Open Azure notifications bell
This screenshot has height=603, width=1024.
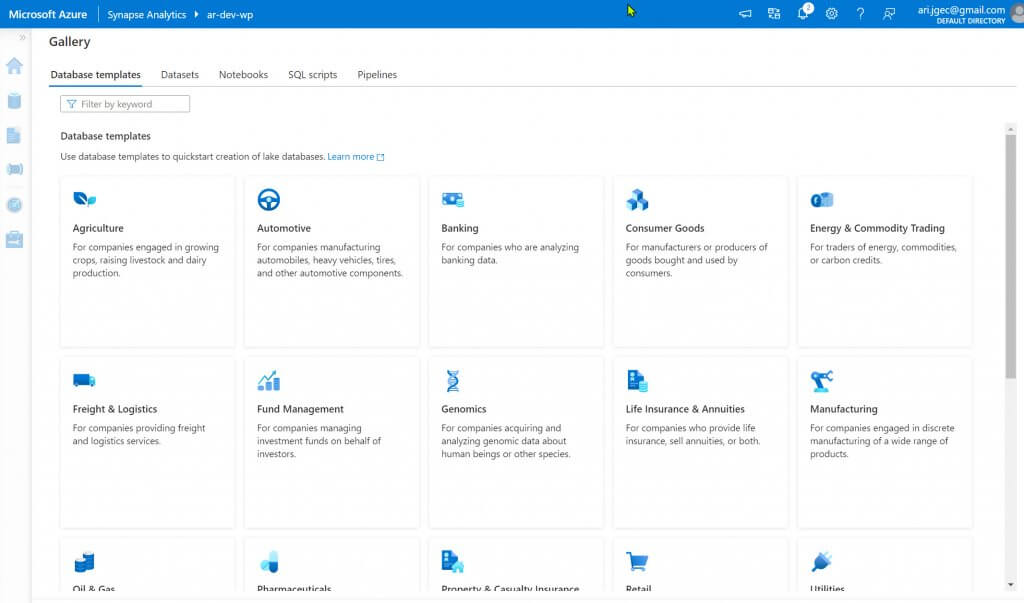click(x=803, y=13)
